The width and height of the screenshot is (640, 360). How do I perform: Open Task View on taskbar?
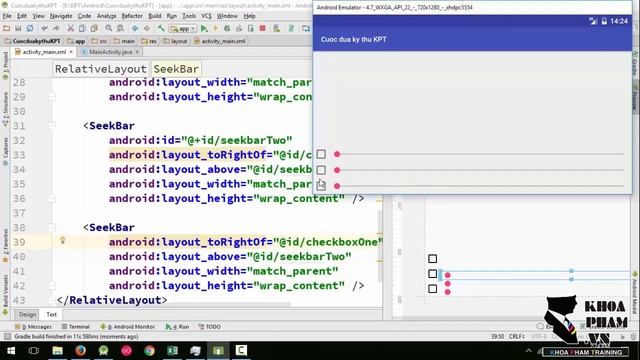(34, 351)
